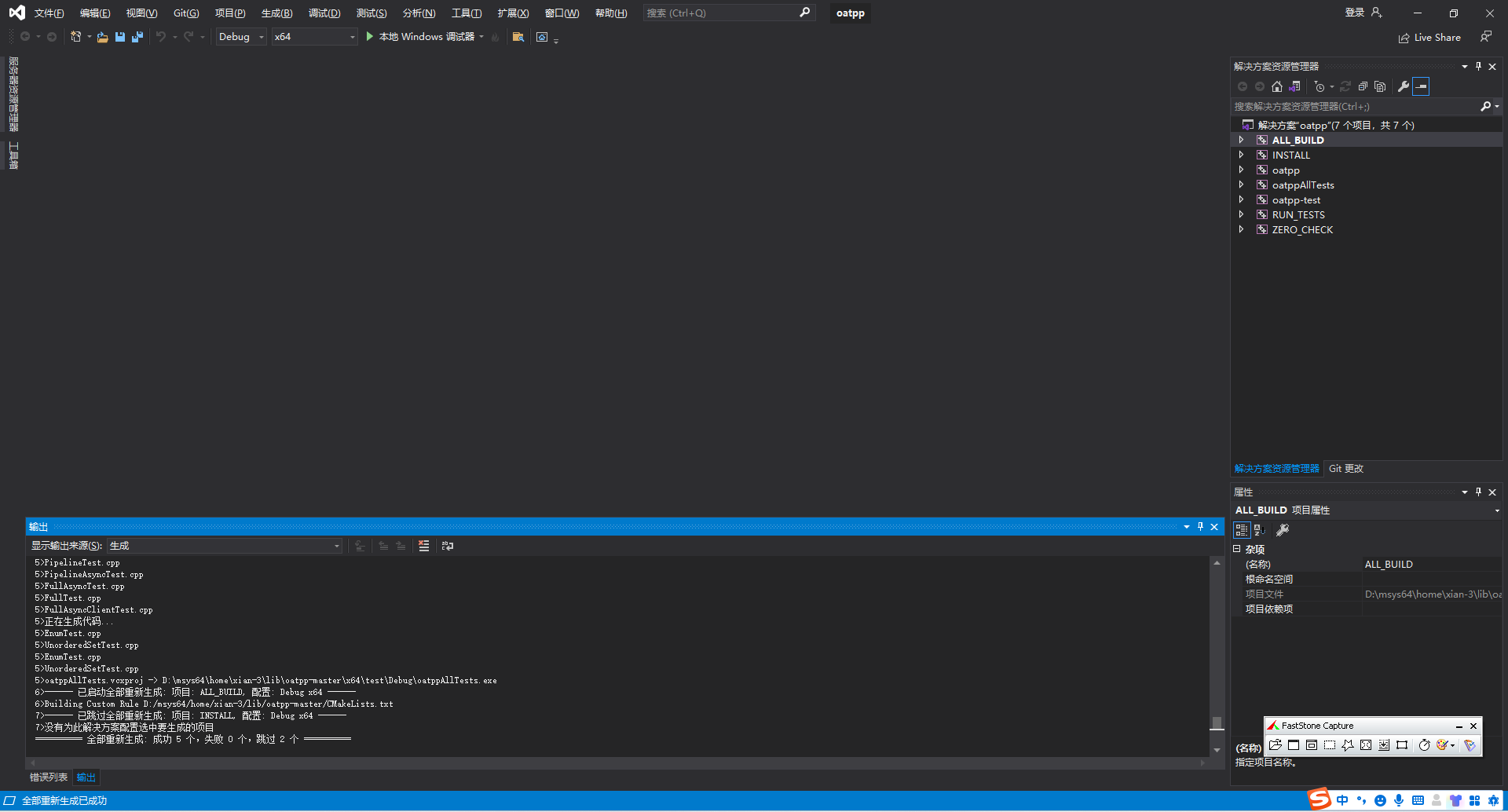Capture active window in FastStone Capture

(1294, 745)
